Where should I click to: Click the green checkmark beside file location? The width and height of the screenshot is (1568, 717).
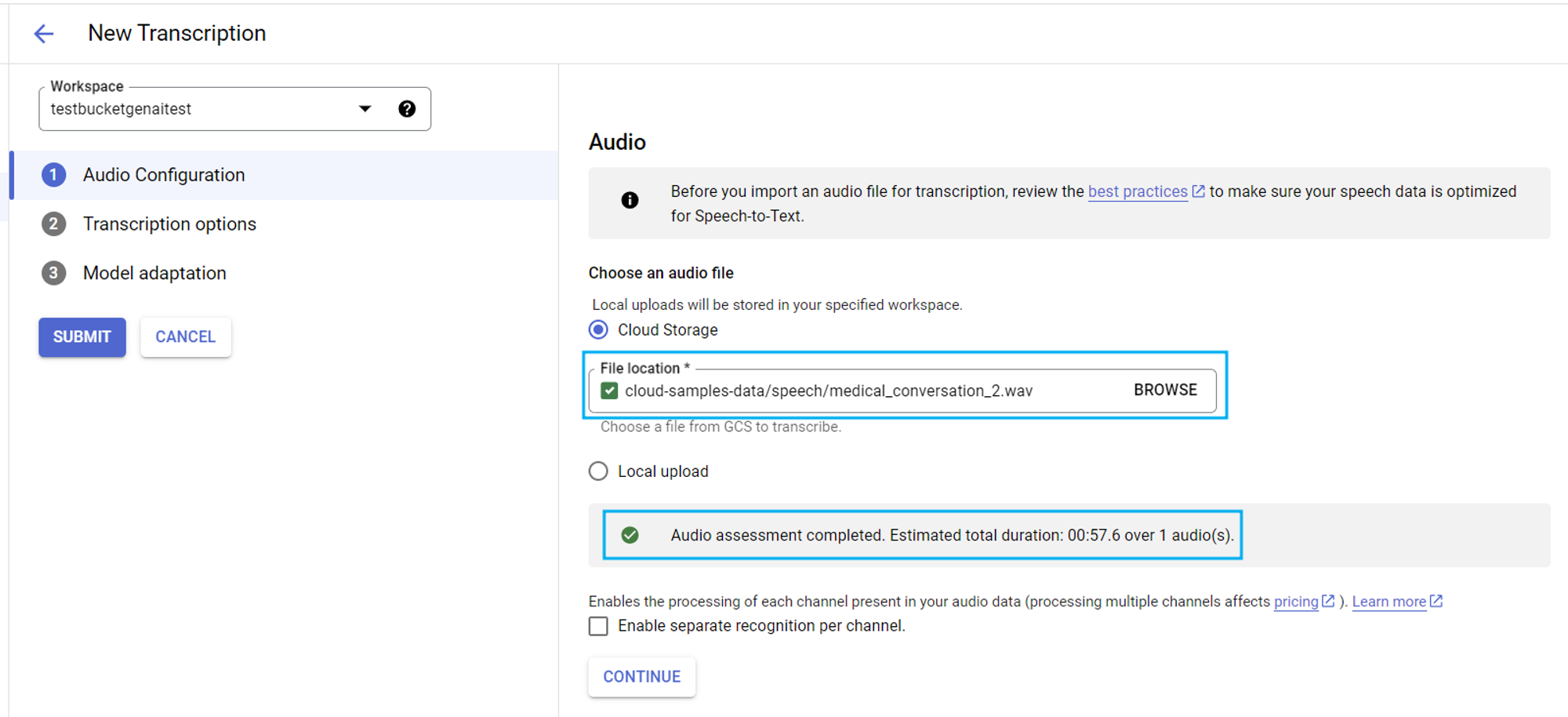609,391
